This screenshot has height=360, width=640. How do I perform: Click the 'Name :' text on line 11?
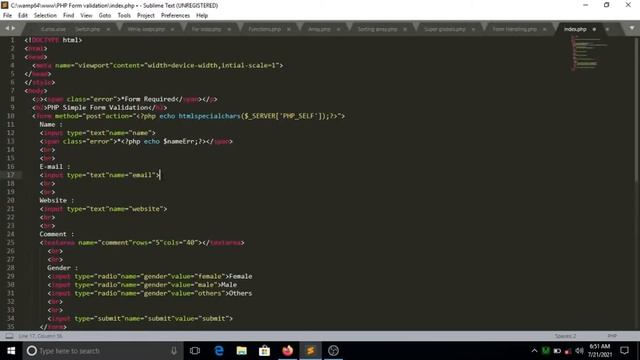click(x=51, y=124)
